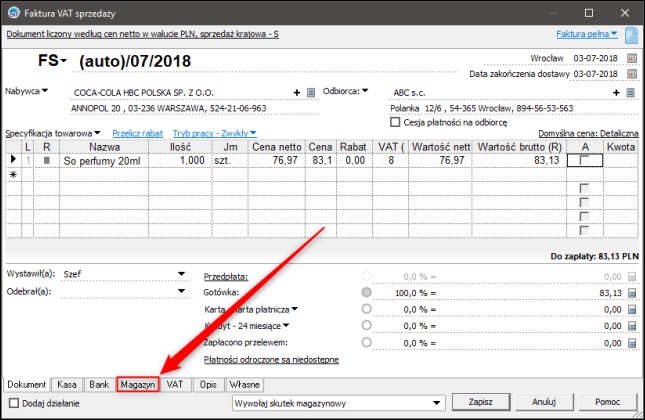The height and width of the screenshot is (420, 645).
Task: Enable Cesja płatności na odbiorcę
Action: [x=395, y=122]
